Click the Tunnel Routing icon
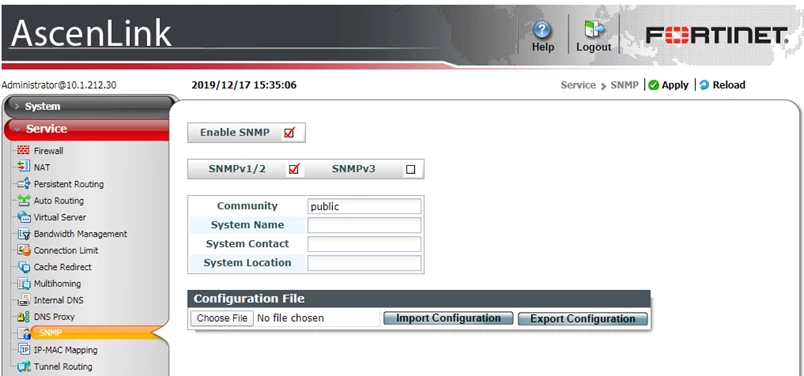 (24, 366)
